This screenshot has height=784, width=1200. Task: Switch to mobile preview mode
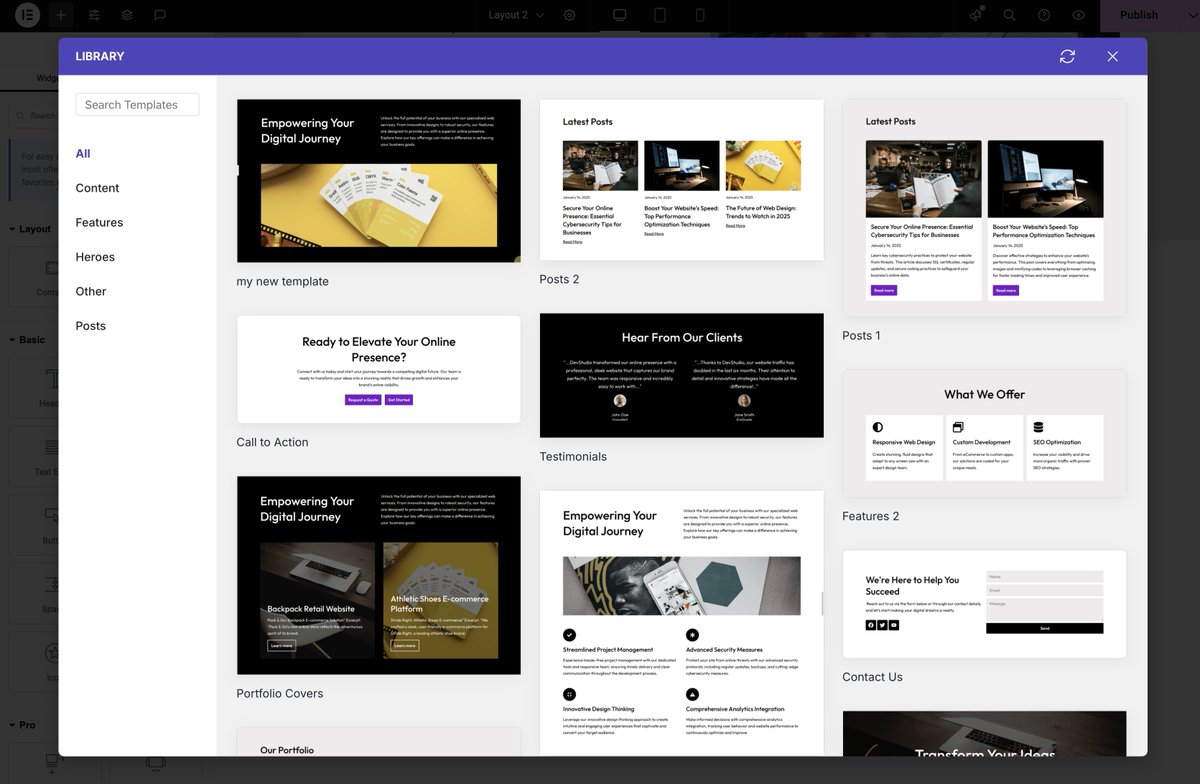click(697, 15)
